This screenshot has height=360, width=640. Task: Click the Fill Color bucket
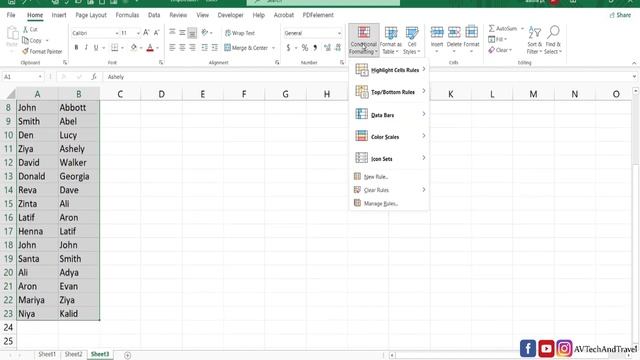click(x=133, y=48)
